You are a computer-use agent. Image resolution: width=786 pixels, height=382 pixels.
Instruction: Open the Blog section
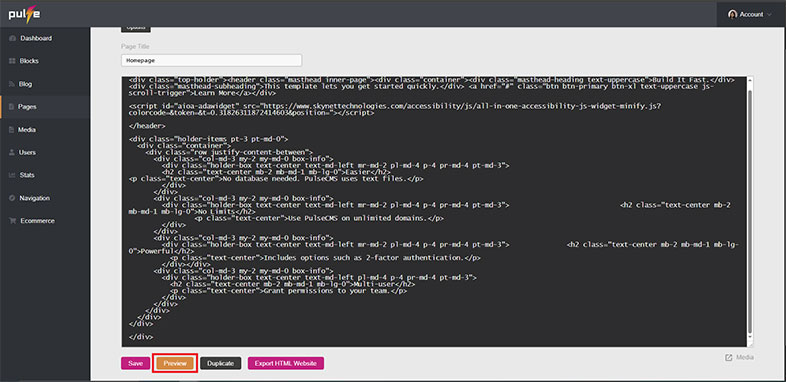coord(26,84)
